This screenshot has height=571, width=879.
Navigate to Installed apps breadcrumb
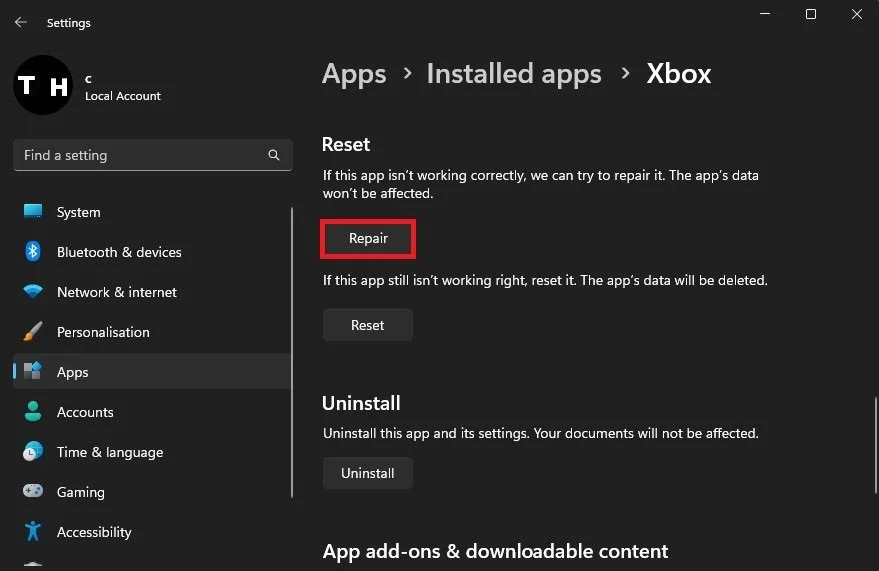514,73
